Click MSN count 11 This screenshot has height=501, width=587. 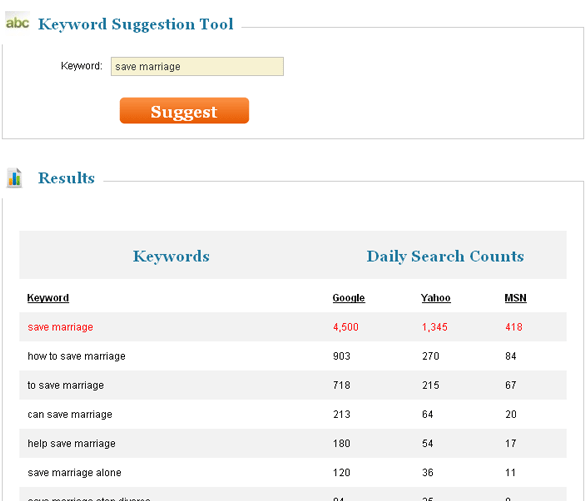point(510,473)
